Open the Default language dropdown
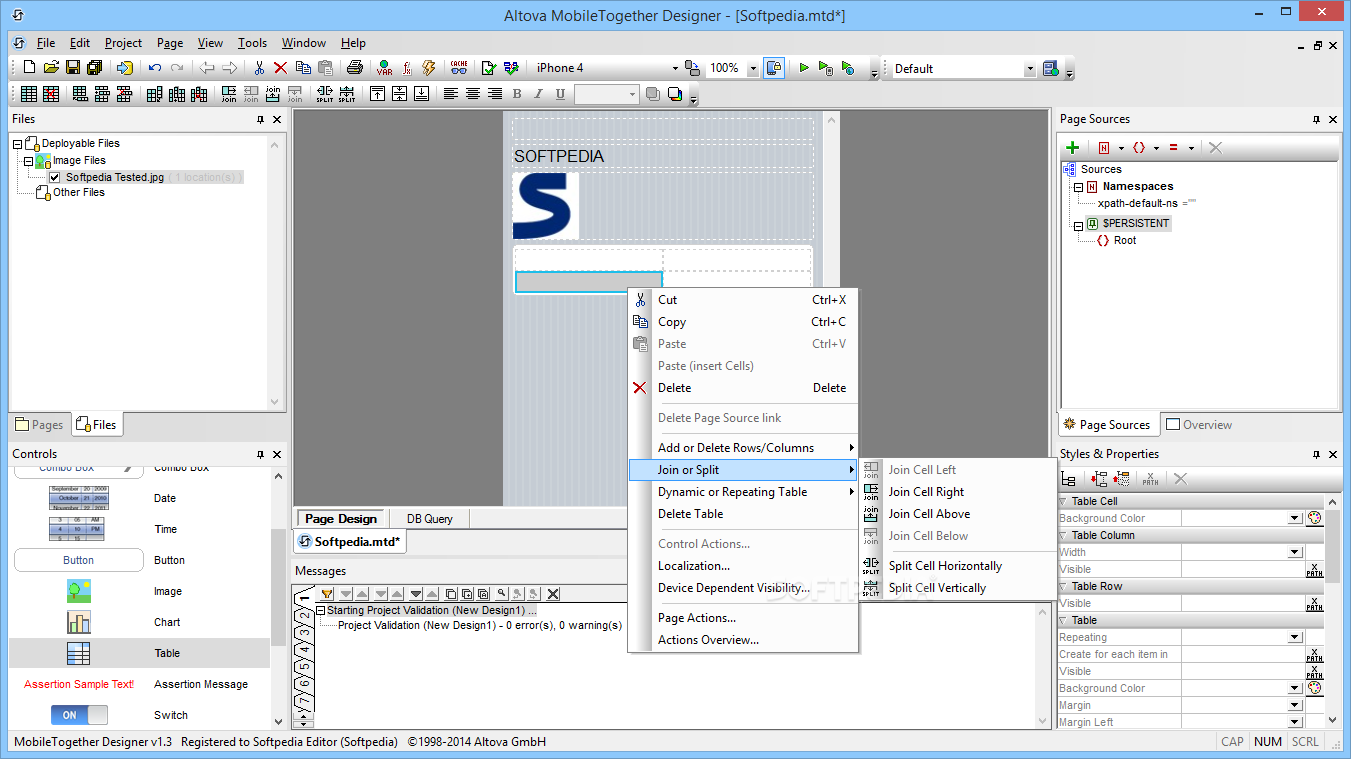Viewport: 1351px width, 759px height. (1030, 69)
